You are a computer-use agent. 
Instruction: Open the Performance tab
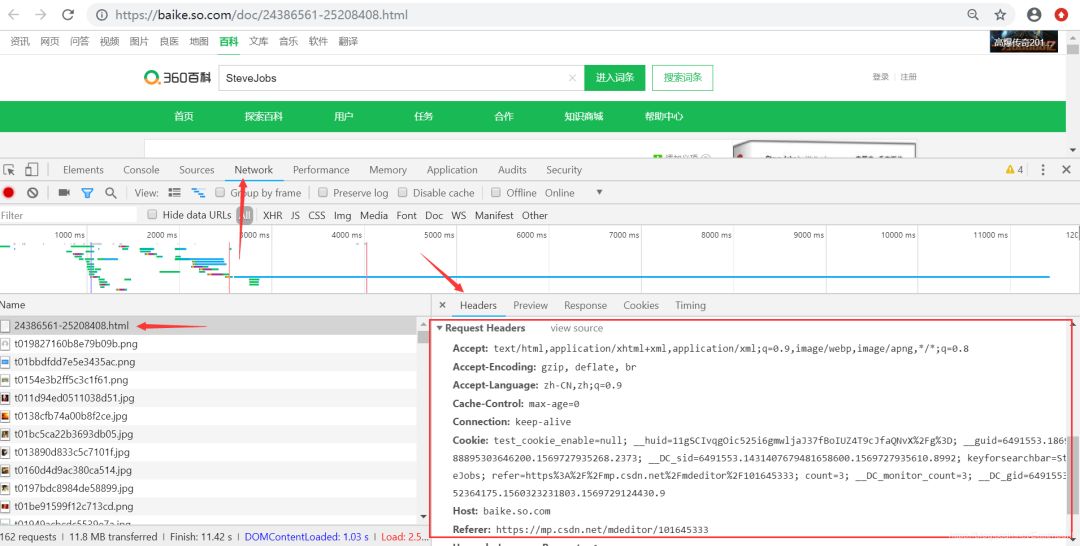point(321,170)
